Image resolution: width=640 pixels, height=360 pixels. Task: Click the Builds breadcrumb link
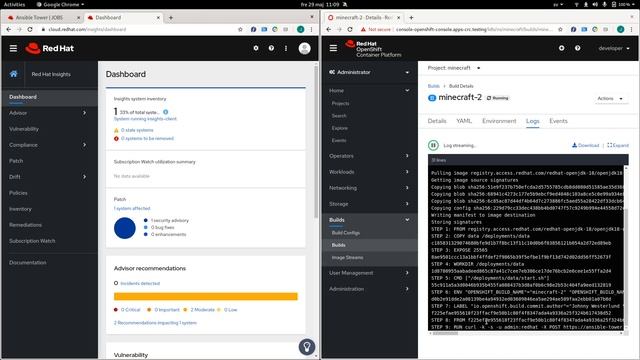click(x=433, y=86)
